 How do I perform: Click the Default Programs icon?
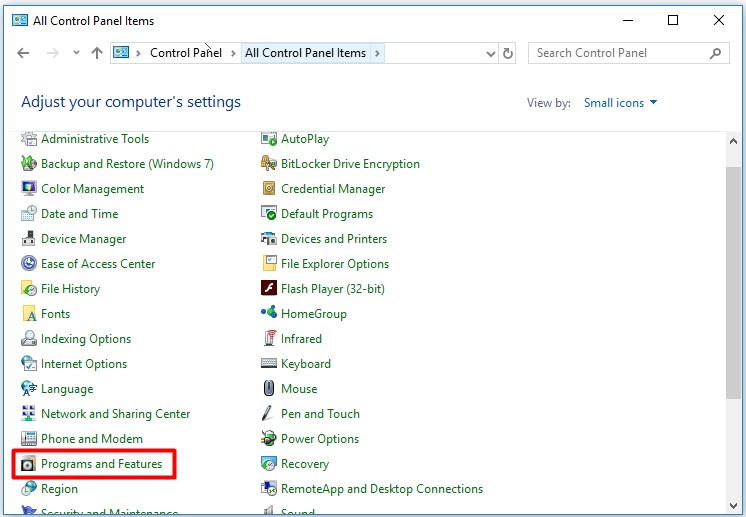(269, 214)
